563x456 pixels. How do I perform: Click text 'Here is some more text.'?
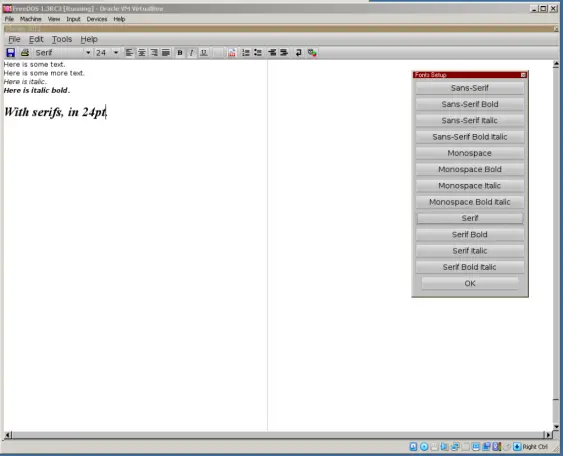pyautogui.click(x=44, y=73)
